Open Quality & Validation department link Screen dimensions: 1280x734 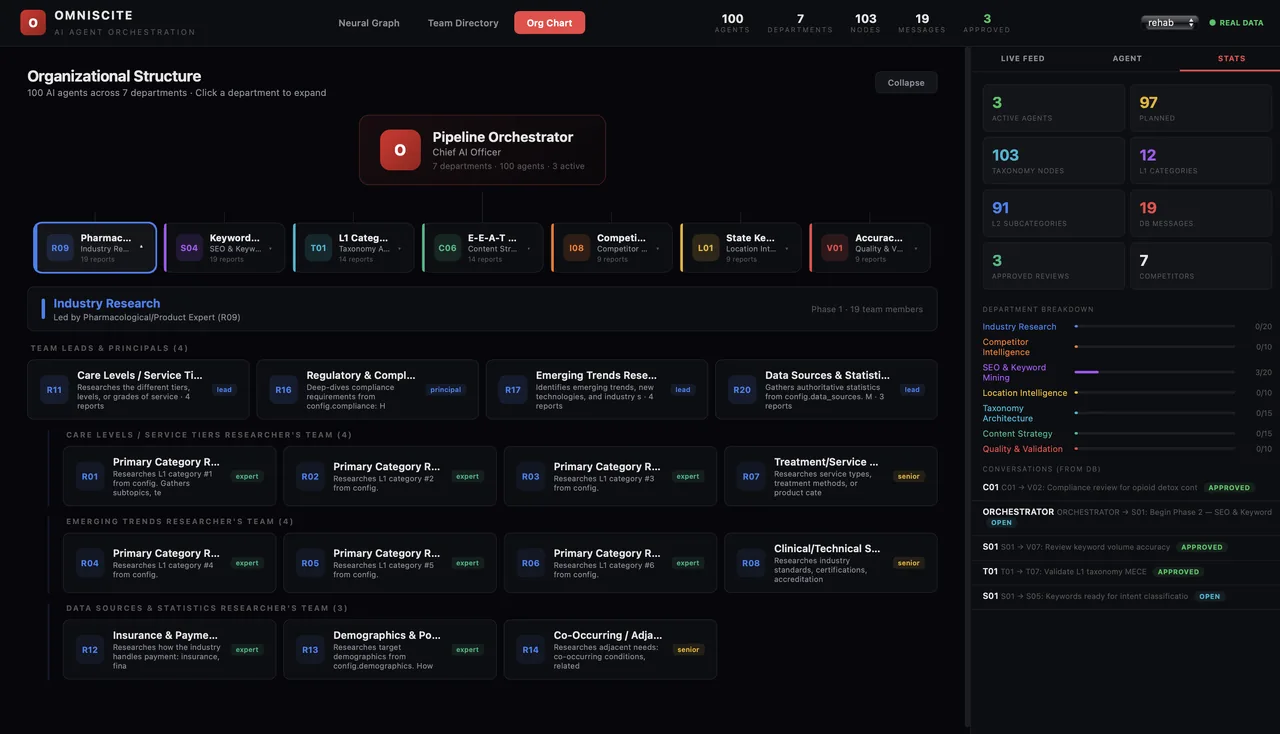[x=1022, y=449]
